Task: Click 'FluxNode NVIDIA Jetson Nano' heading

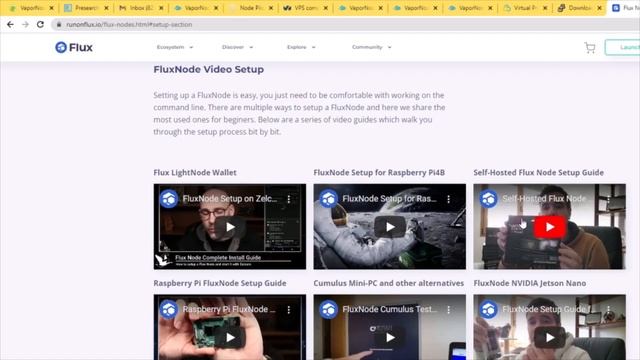Action: [x=530, y=283]
